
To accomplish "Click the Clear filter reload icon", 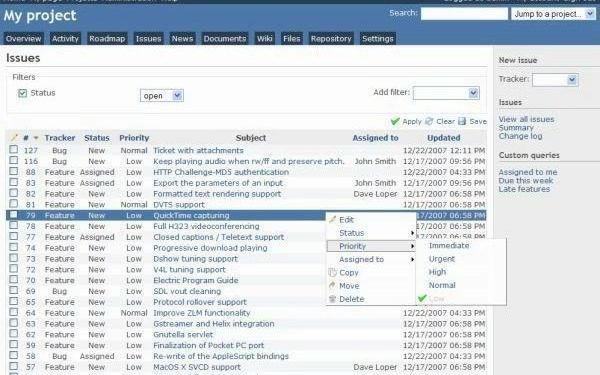I will point(429,121).
